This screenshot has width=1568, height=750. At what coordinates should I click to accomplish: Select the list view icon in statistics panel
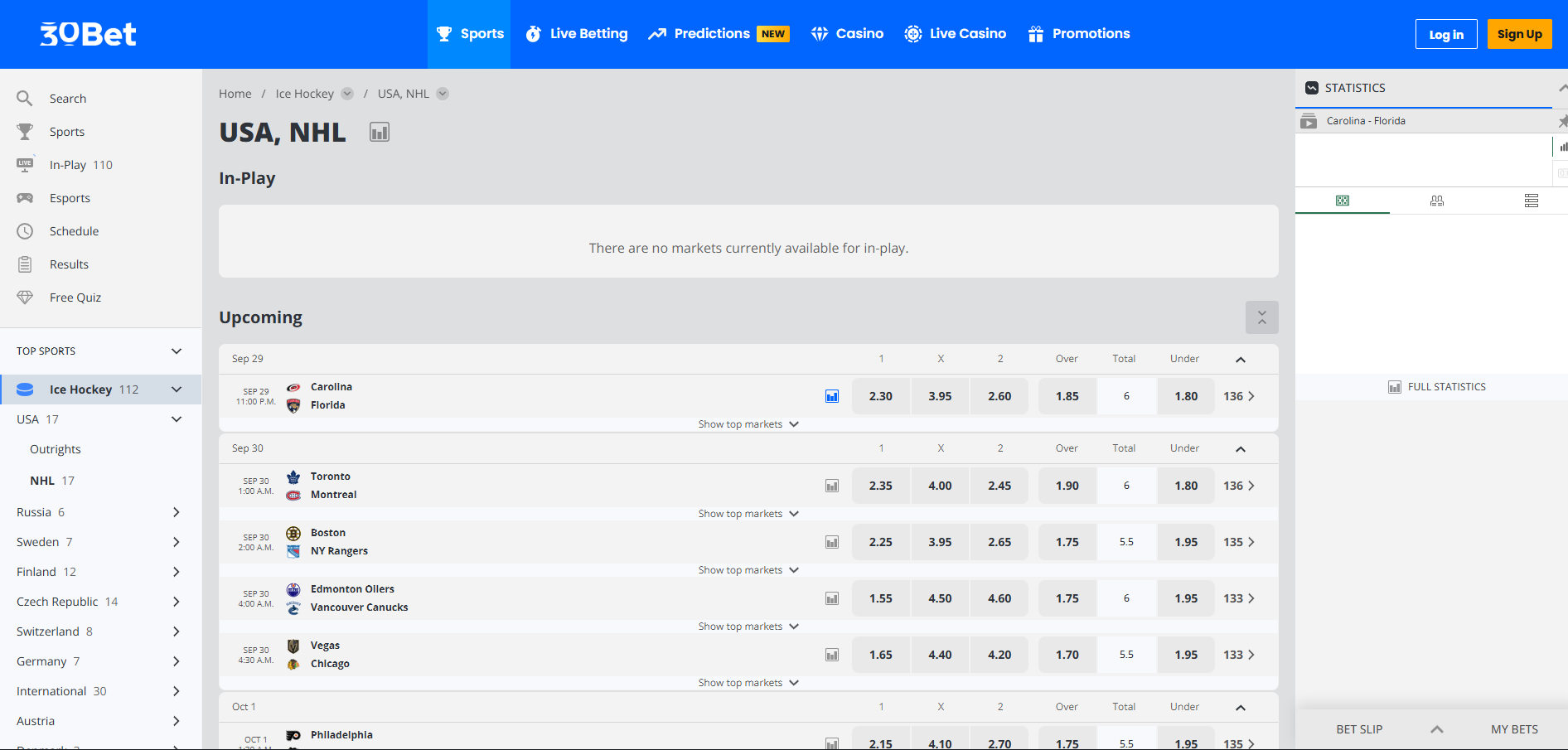(x=1532, y=201)
